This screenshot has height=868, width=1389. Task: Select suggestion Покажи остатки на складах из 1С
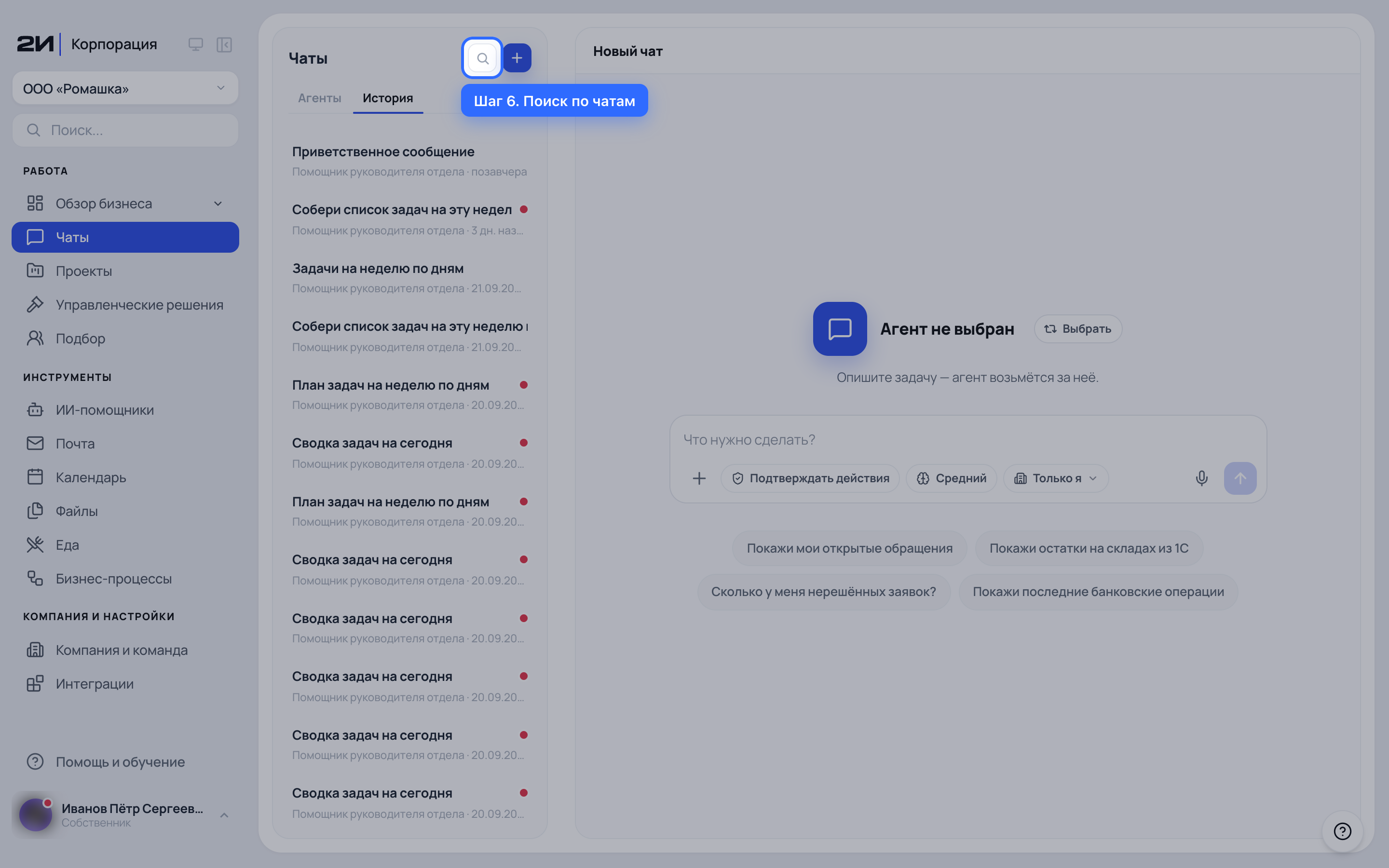[x=1089, y=548]
